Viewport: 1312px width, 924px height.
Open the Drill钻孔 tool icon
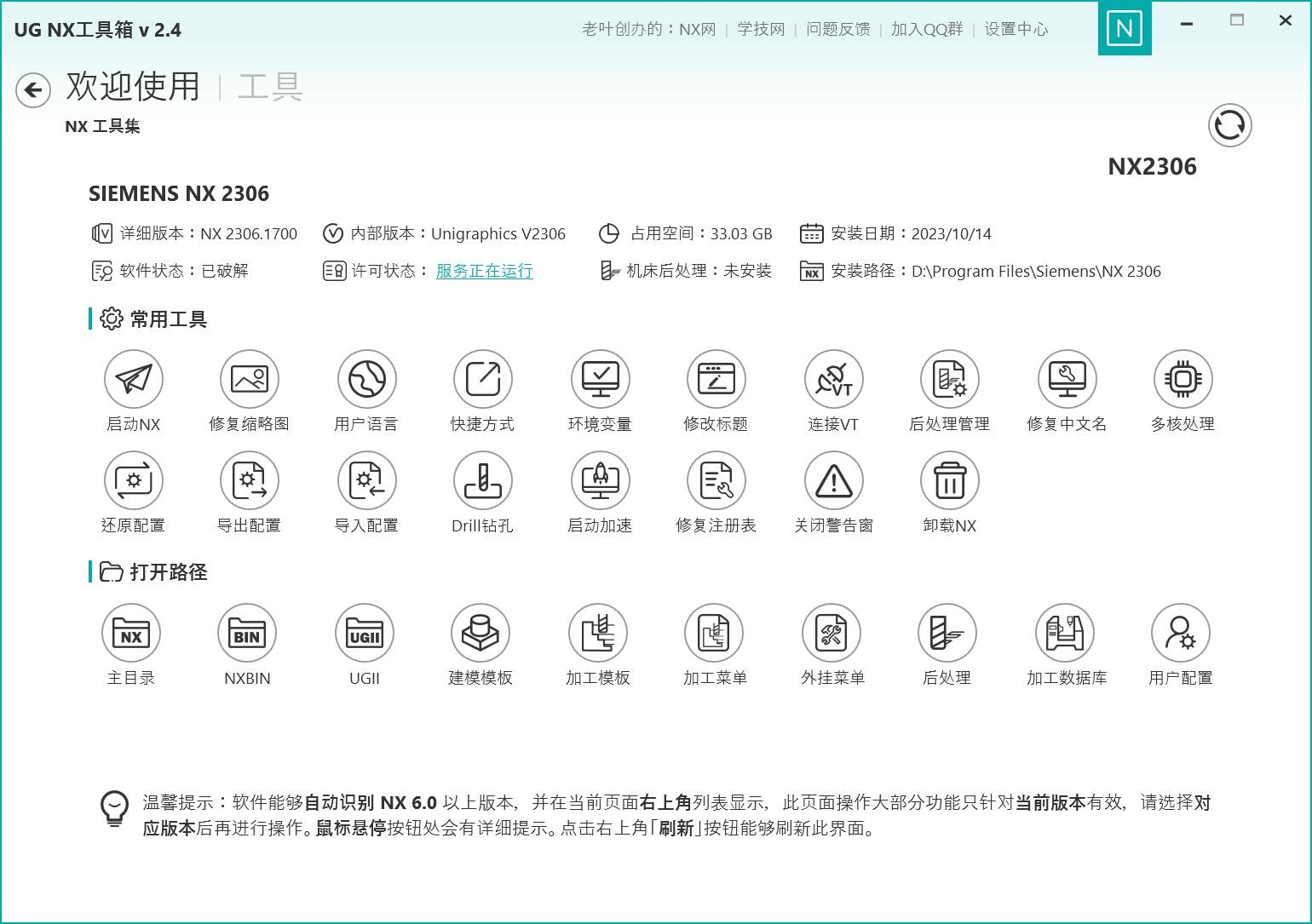tap(483, 480)
